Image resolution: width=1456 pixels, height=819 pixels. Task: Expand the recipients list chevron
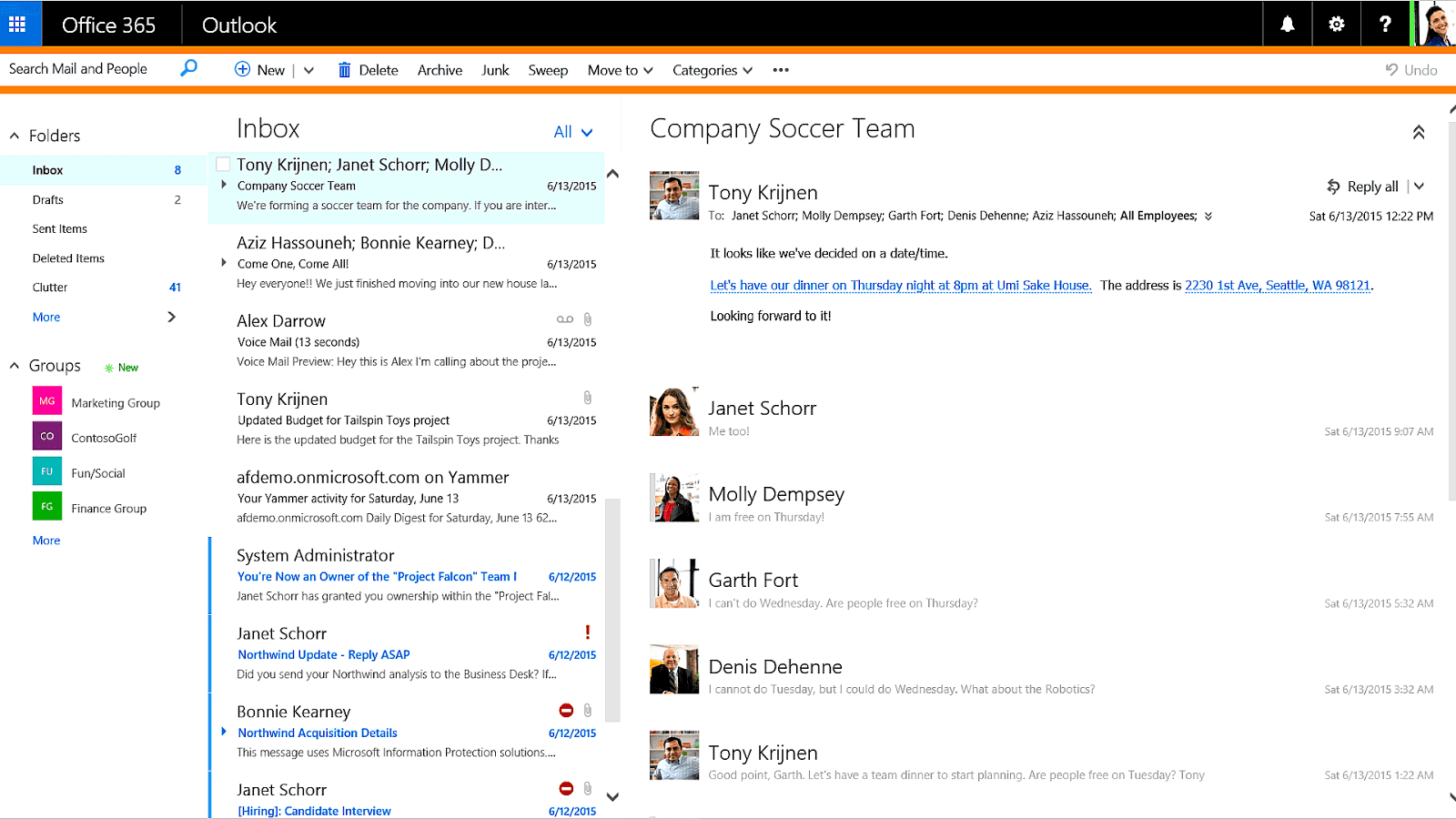click(x=1208, y=217)
